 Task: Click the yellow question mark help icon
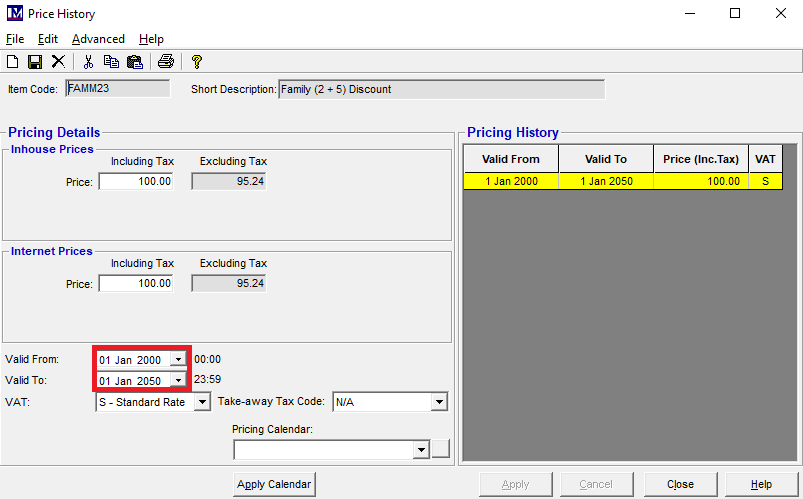(x=197, y=62)
